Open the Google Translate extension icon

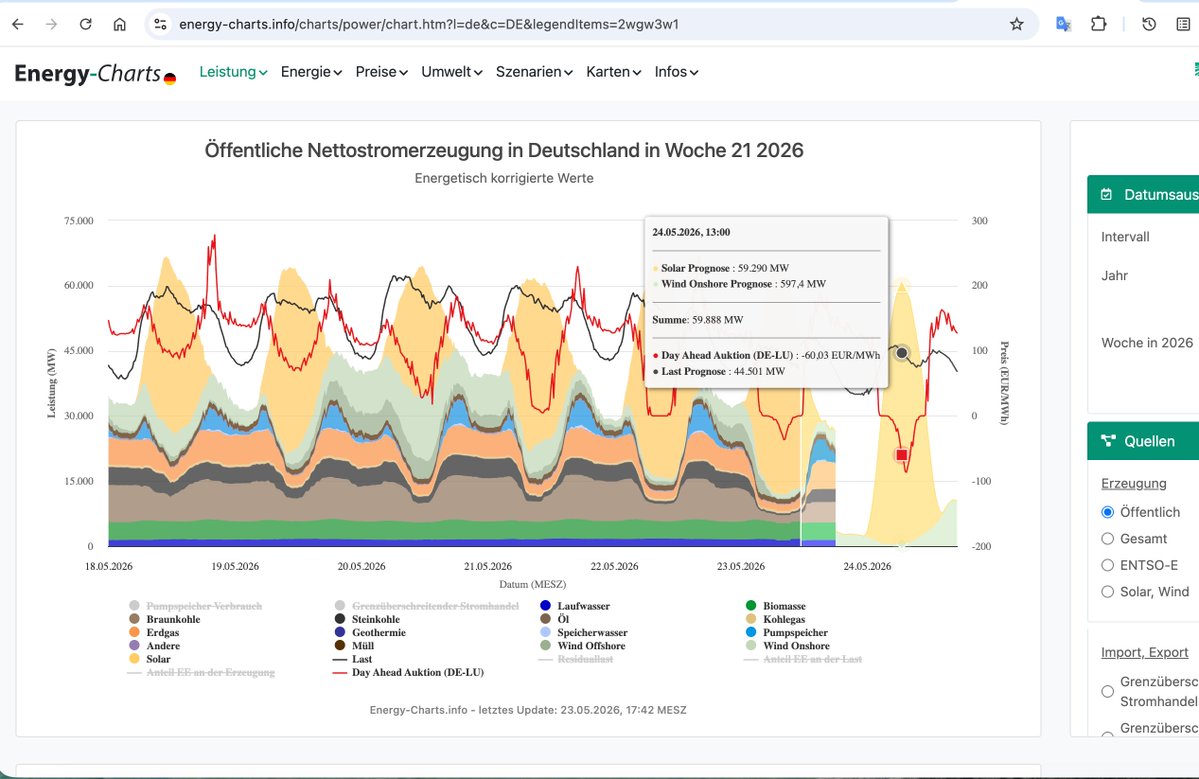[1063, 24]
